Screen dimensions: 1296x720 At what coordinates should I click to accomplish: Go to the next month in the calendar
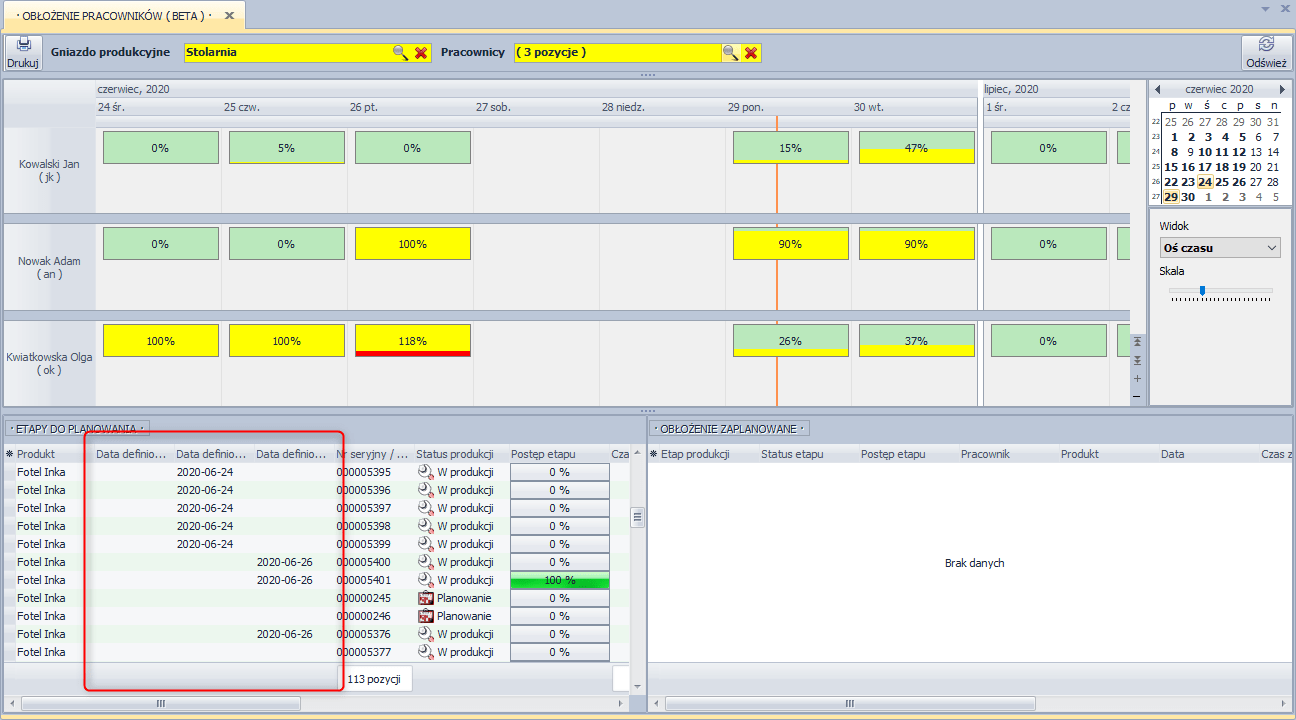point(1282,89)
